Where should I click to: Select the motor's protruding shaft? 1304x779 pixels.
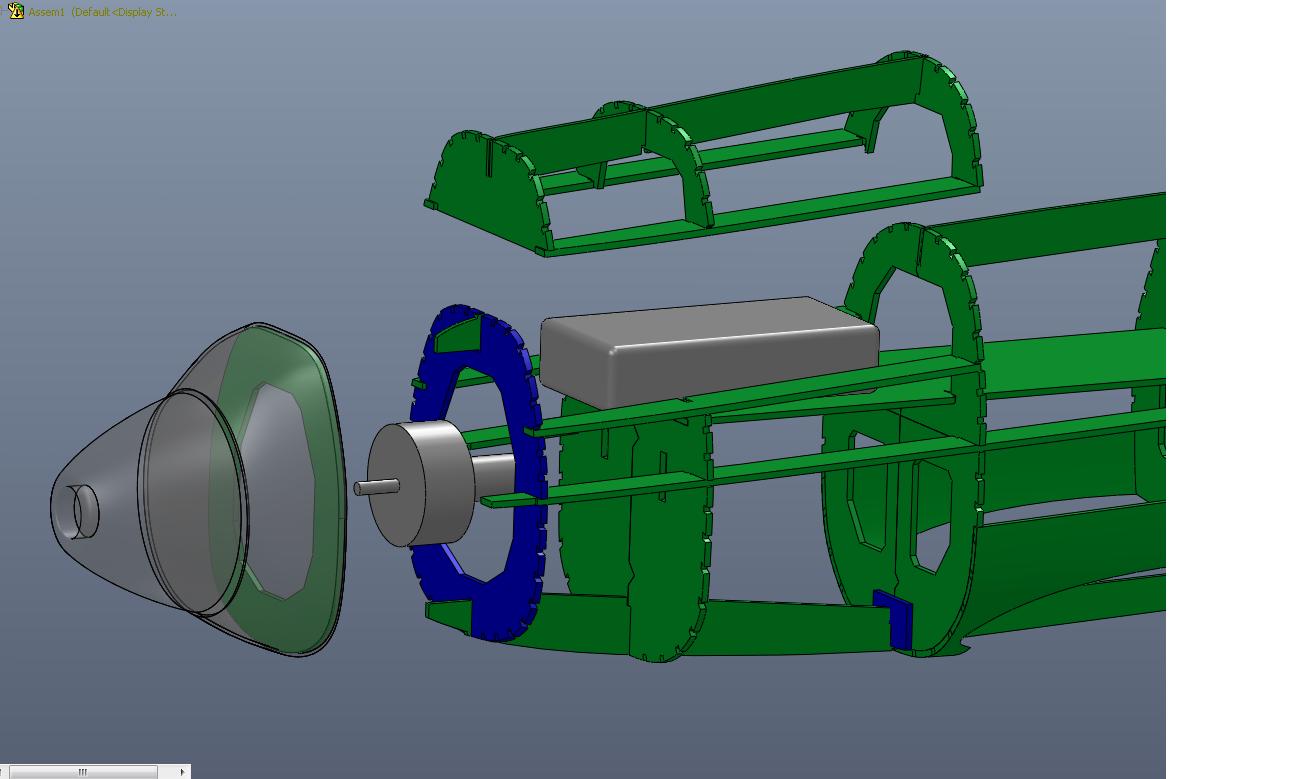(x=376, y=487)
